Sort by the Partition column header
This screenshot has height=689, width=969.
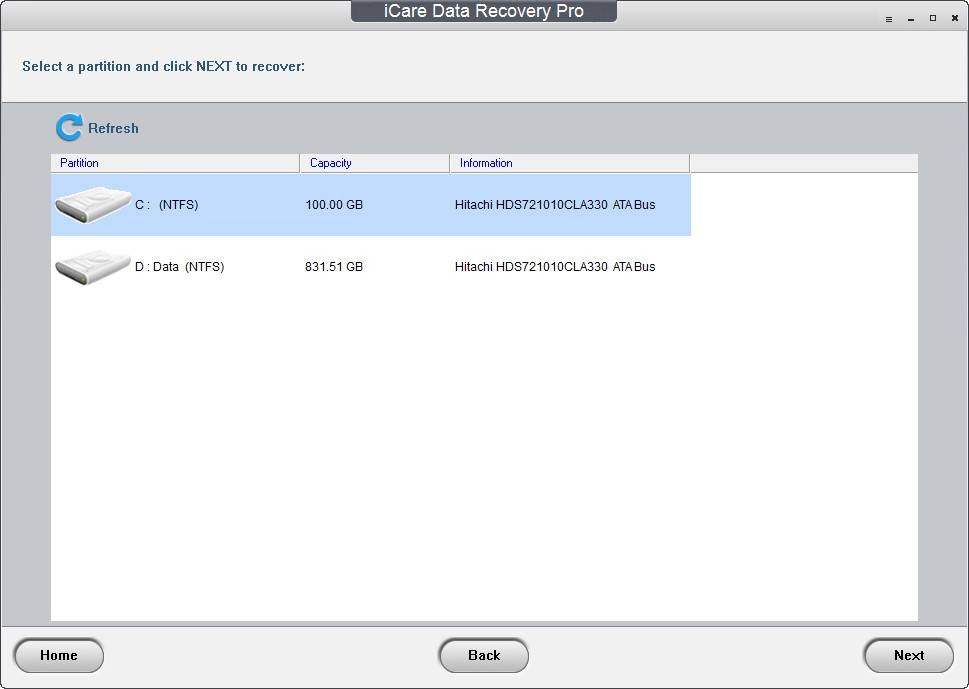pos(175,163)
